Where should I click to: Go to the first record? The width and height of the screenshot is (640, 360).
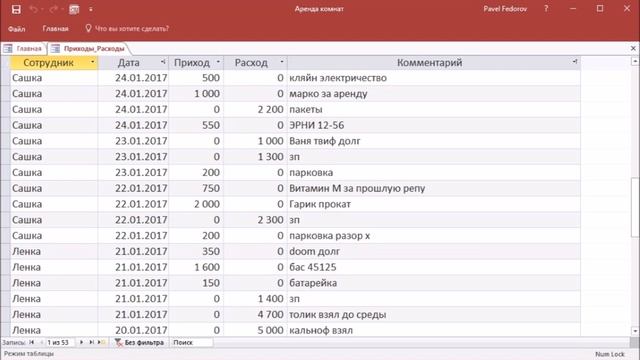pyautogui.click(x=32, y=342)
